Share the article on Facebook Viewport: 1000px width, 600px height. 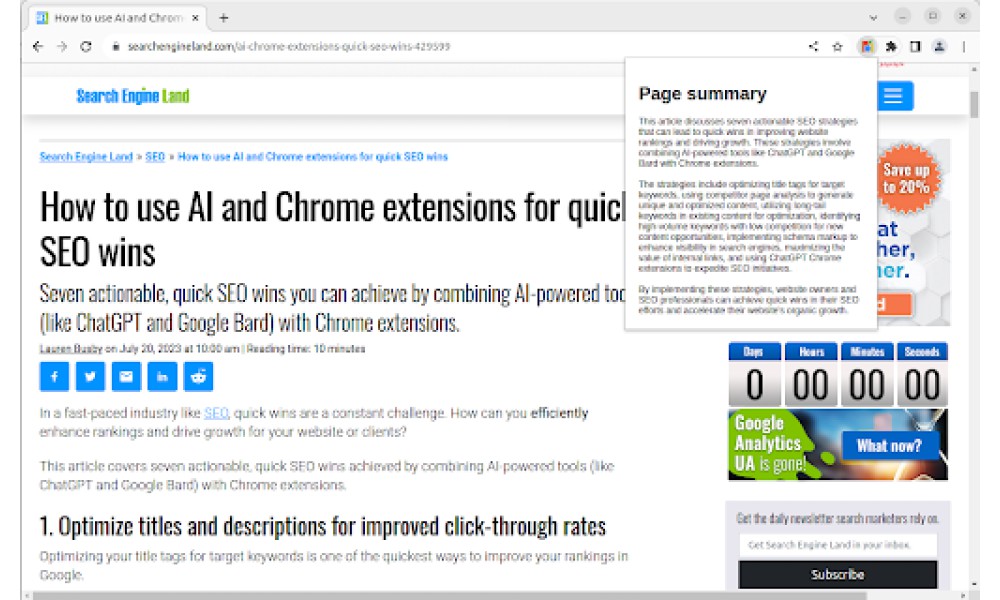(54, 376)
